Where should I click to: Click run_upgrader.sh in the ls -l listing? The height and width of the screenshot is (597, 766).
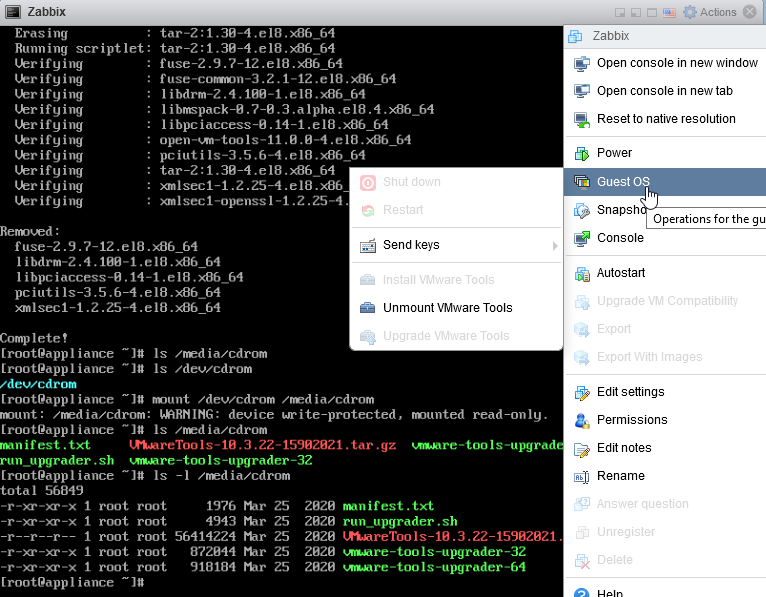click(x=400, y=521)
